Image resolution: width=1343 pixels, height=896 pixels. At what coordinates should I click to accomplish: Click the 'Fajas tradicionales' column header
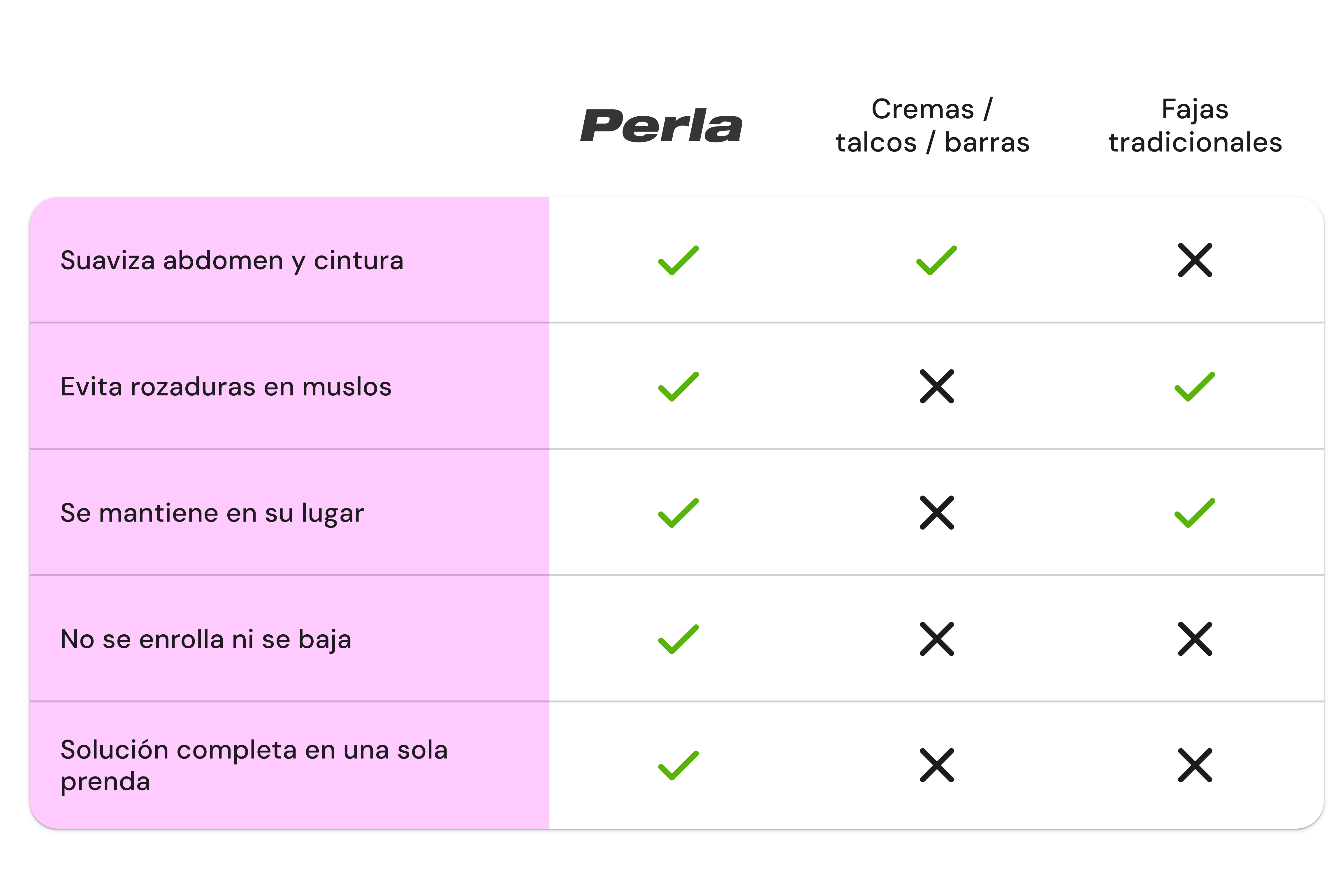(x=1195, y=126)
